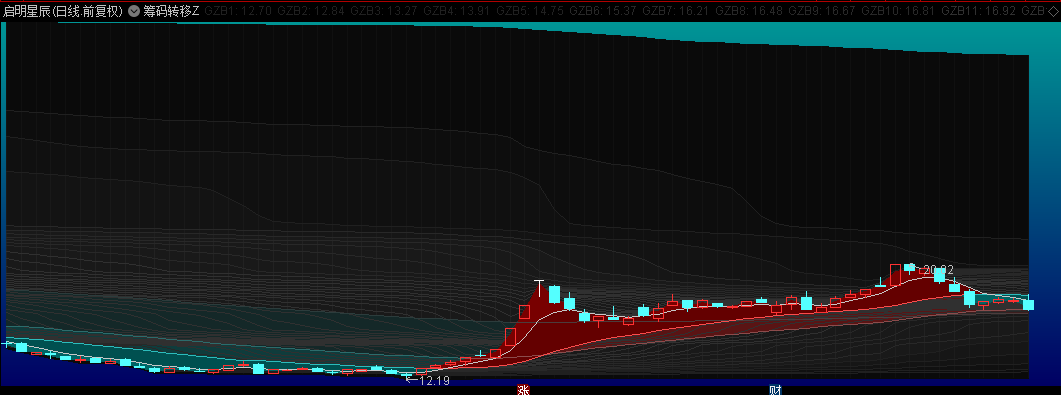
Task: Click the diamond icon at top right
Action: tap(1053, 11)
